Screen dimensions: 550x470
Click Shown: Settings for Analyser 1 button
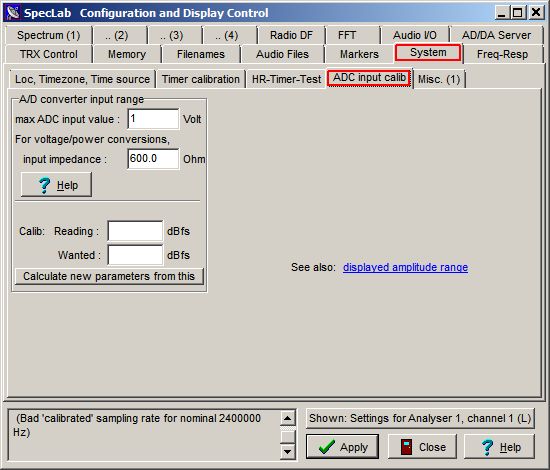tap(420, 418)
